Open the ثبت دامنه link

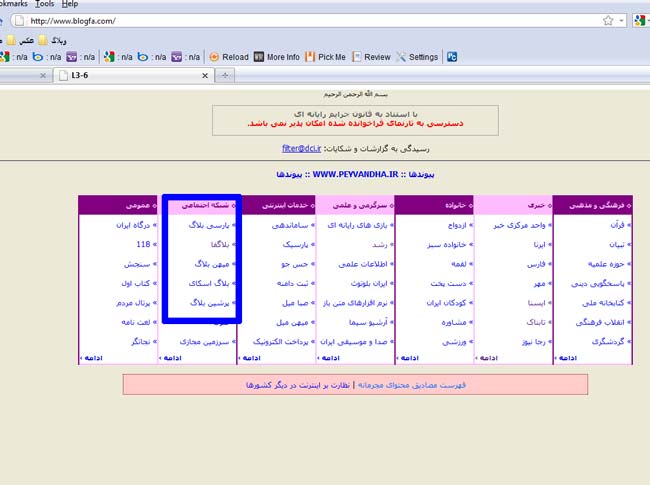click(293, 284)
